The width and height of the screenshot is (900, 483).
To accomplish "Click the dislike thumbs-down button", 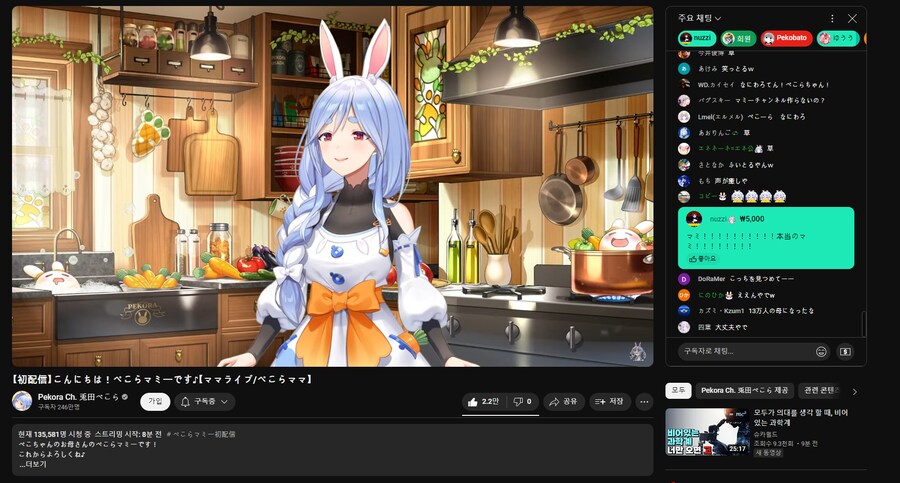I will tap(521, 401).
